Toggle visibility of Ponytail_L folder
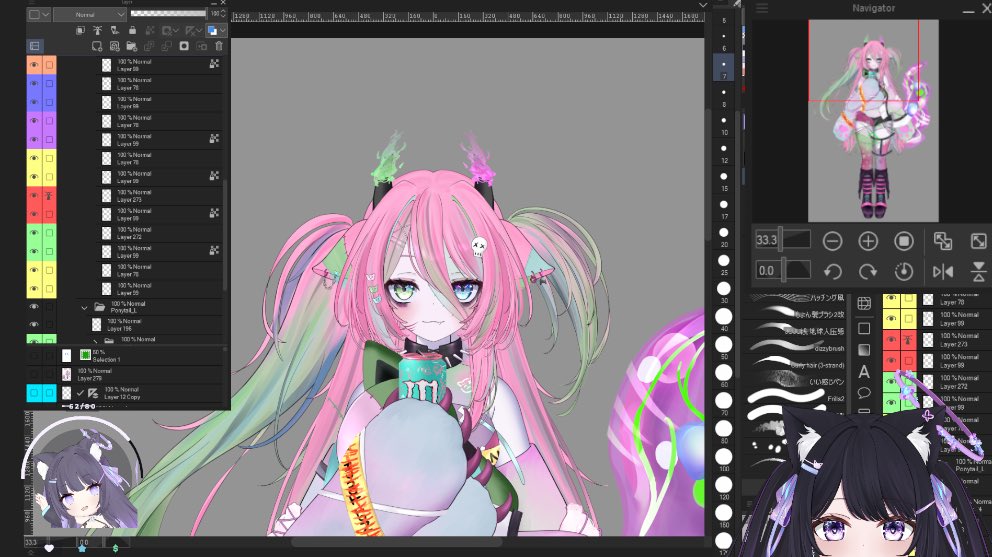992x557 pixels. coord(34,306)
